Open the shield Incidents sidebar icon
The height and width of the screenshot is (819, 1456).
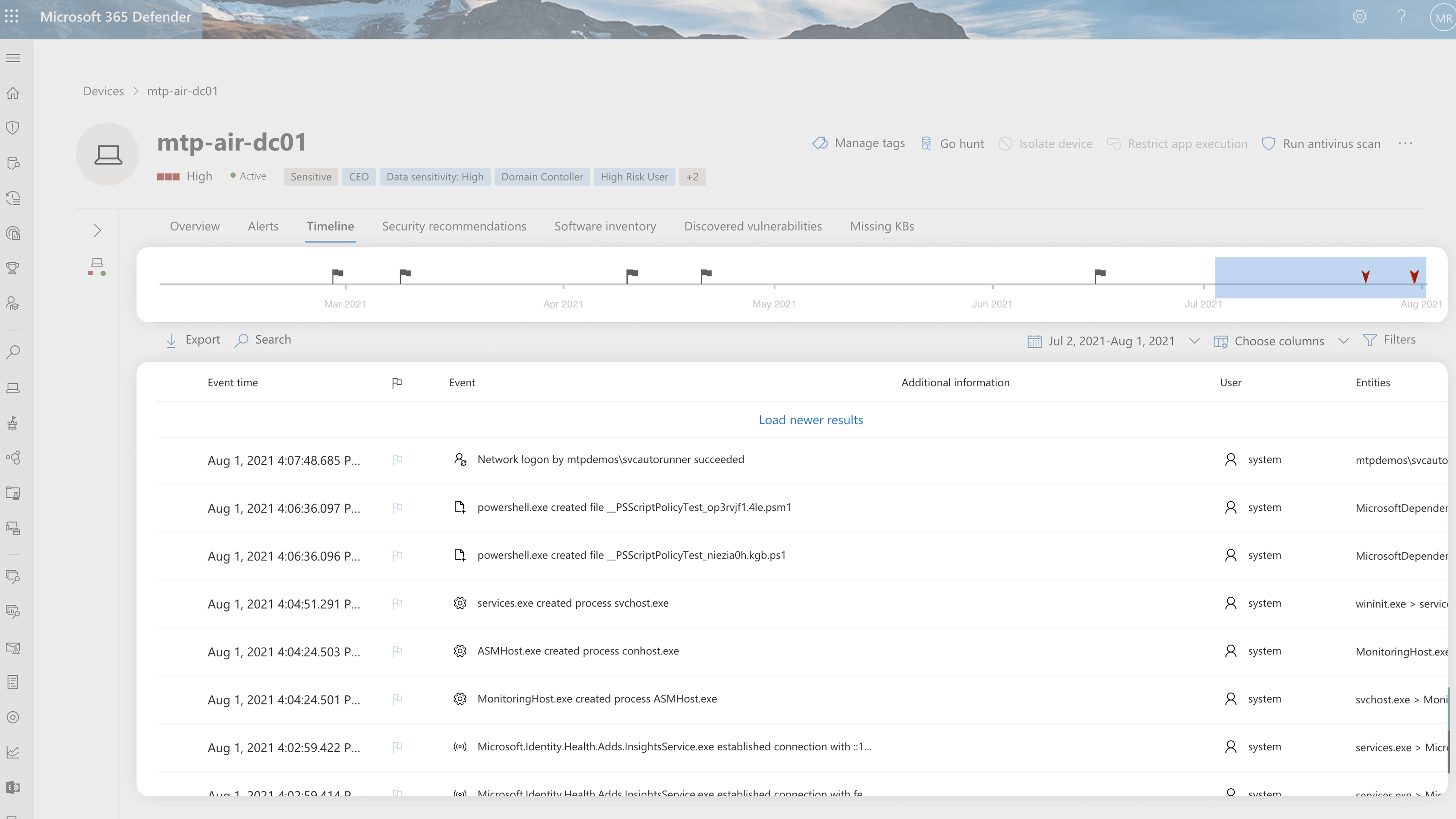click(x=13, y=128)
